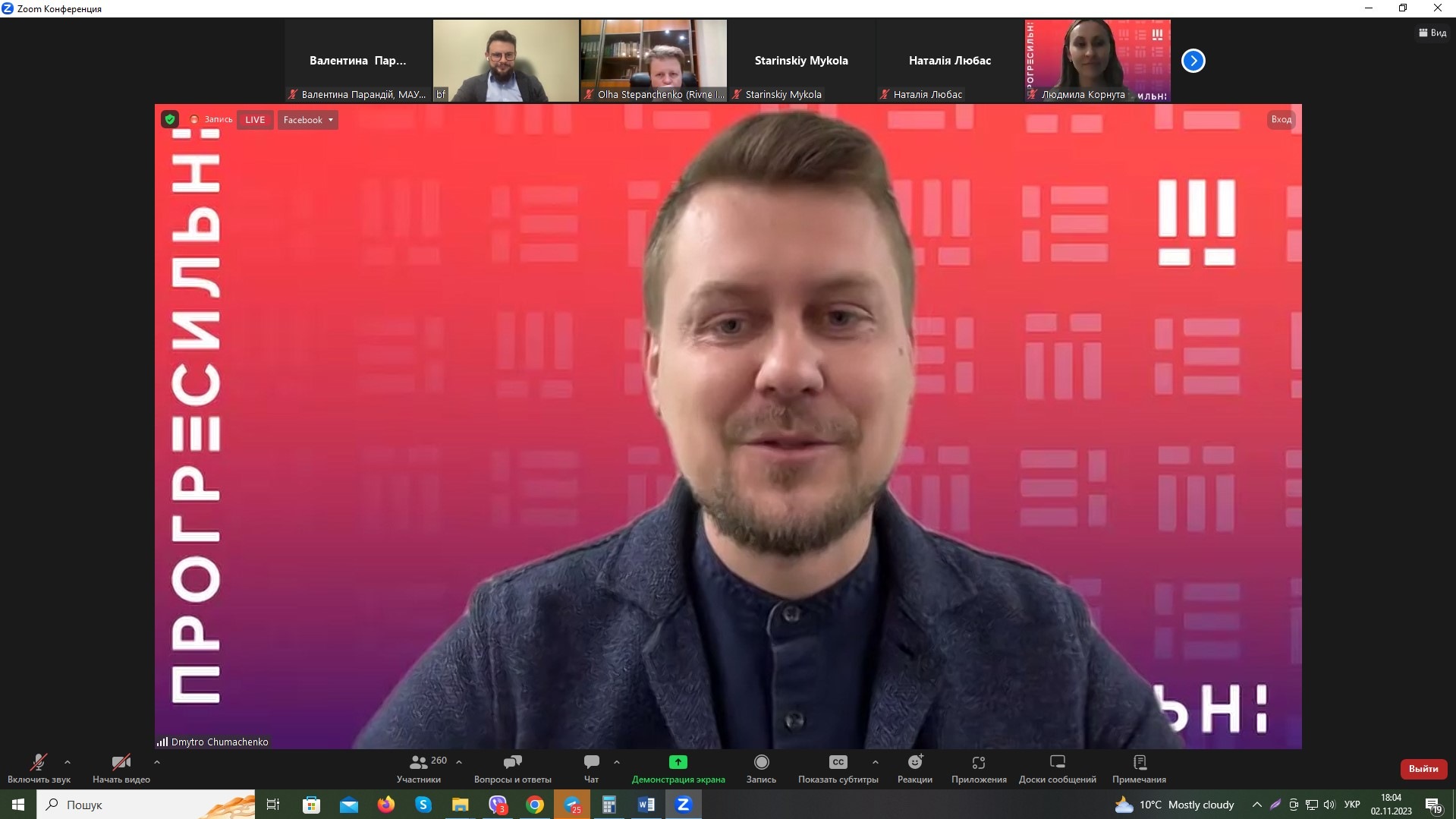Open the Q&A (Вопросы и ответы) panel
This screenshot has height=819, width=1456.
click(512, 767)
